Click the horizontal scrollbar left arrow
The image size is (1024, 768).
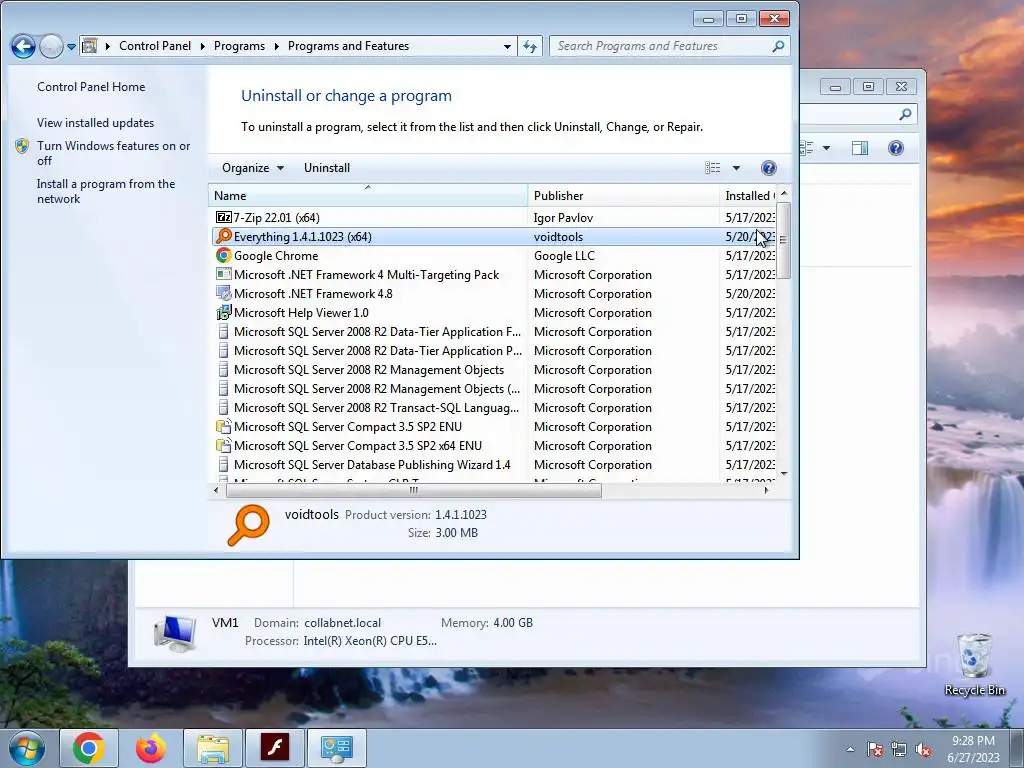click(x=216, y=490)
